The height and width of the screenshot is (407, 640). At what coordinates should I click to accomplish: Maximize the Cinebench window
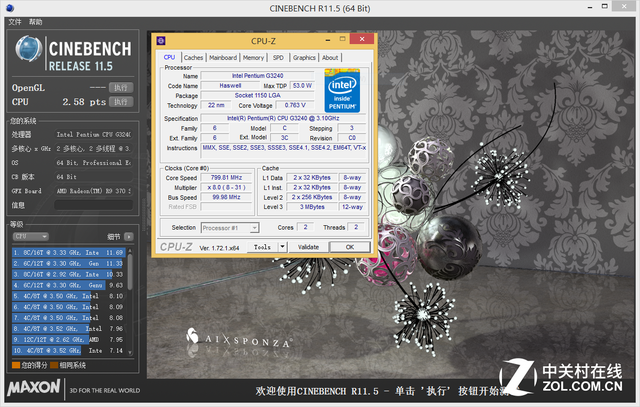605,6
